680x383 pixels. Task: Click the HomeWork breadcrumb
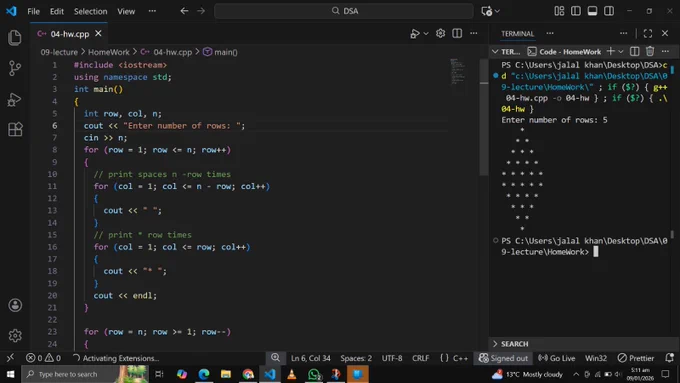[108, 52]
